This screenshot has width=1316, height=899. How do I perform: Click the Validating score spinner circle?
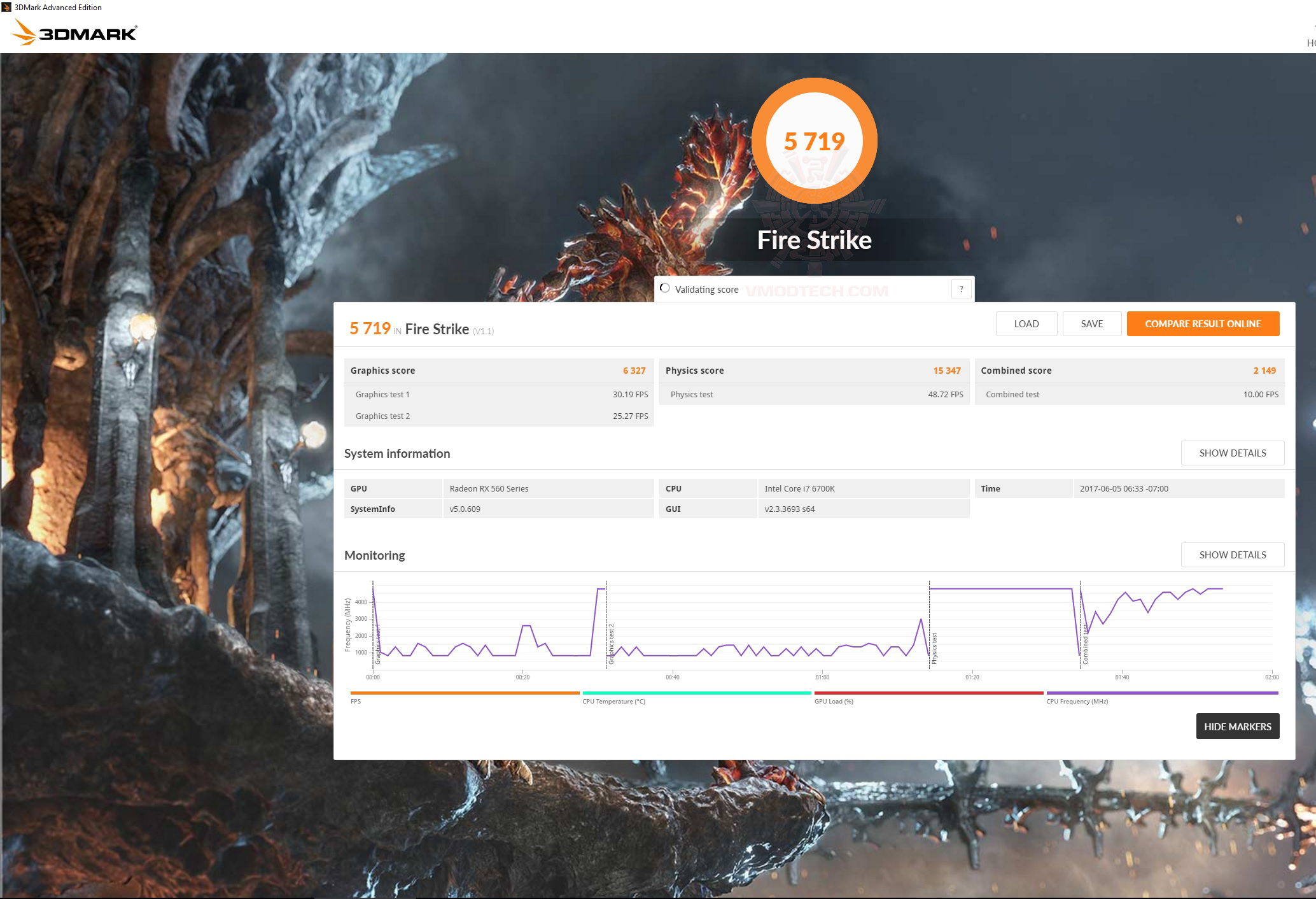tap(666, 288)
